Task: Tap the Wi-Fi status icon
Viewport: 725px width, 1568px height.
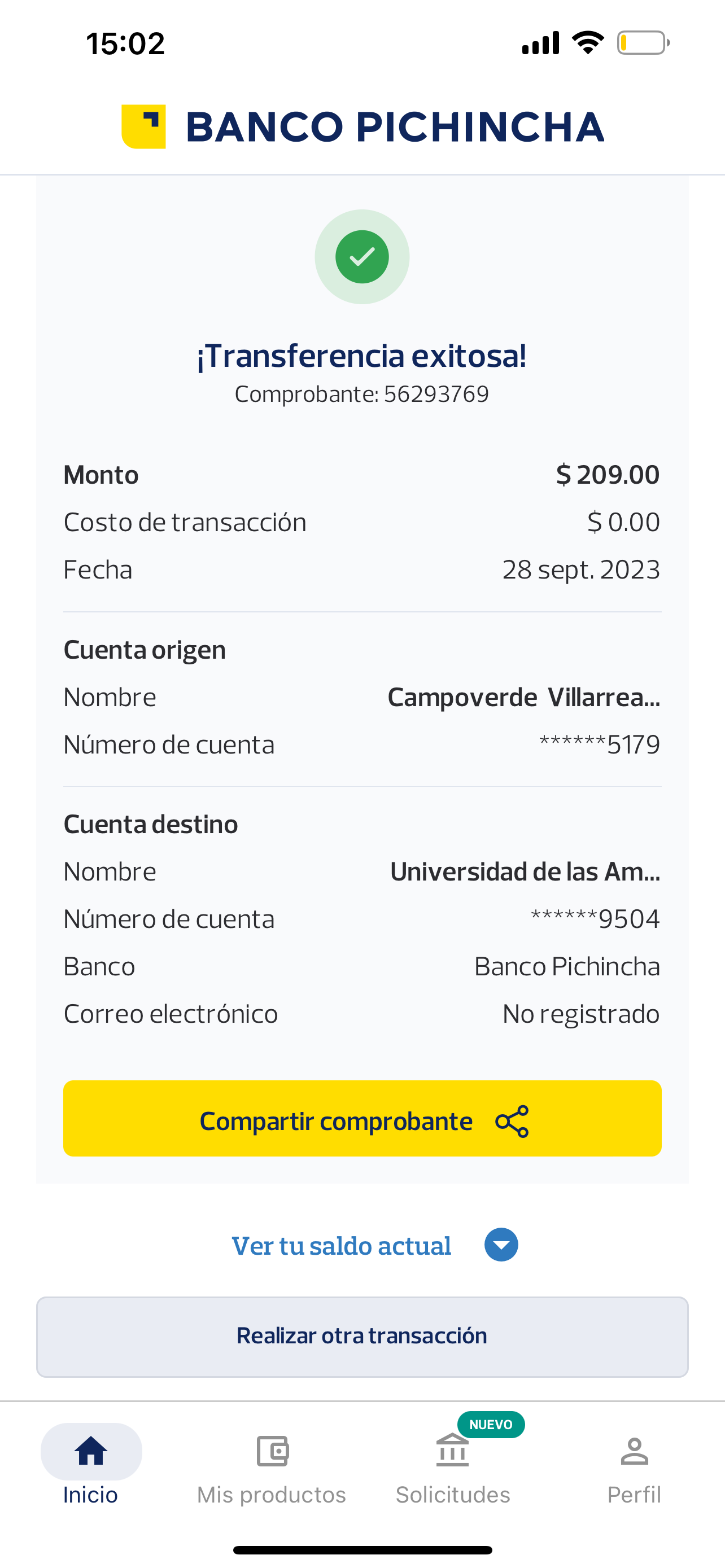Action: click(x=587, y=43)
